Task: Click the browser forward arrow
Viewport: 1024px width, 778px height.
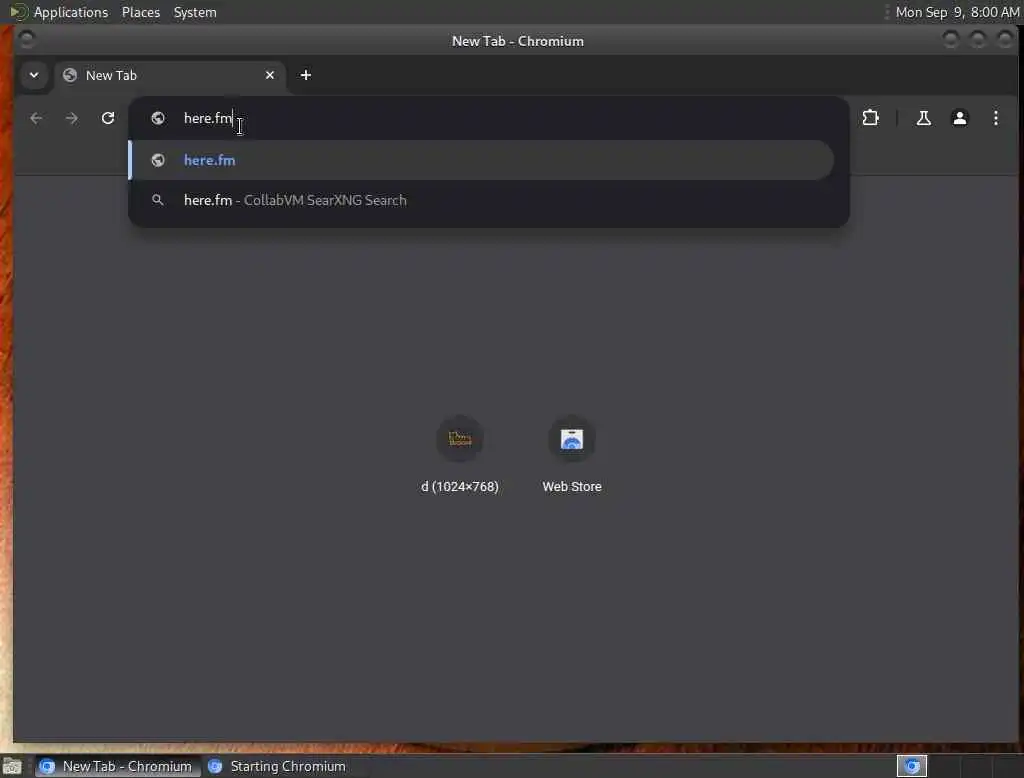Action: click(72, 118)
